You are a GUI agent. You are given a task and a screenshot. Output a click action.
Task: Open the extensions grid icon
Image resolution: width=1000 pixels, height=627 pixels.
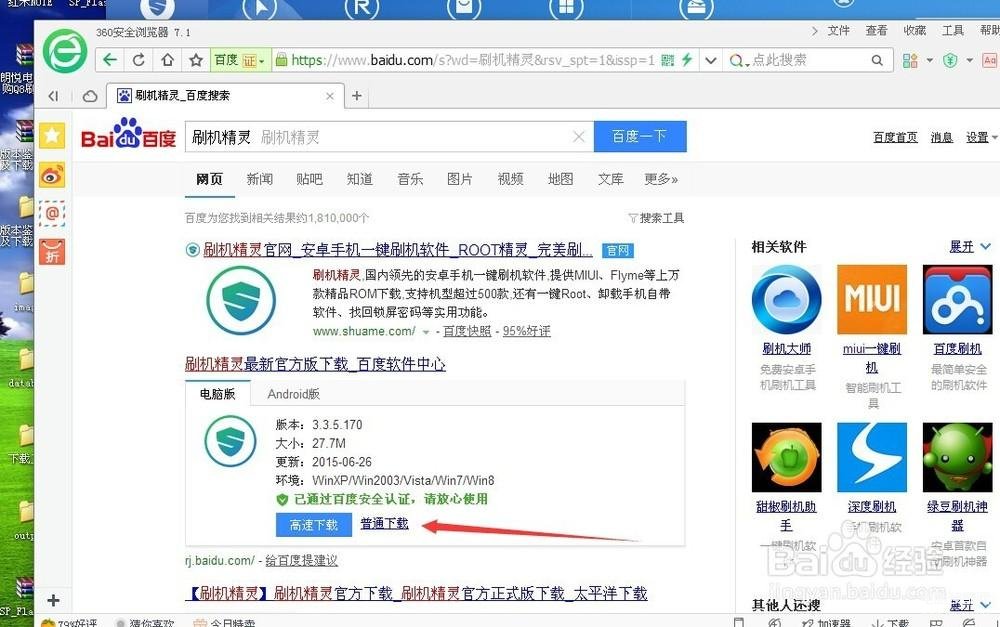pos(910,61)
